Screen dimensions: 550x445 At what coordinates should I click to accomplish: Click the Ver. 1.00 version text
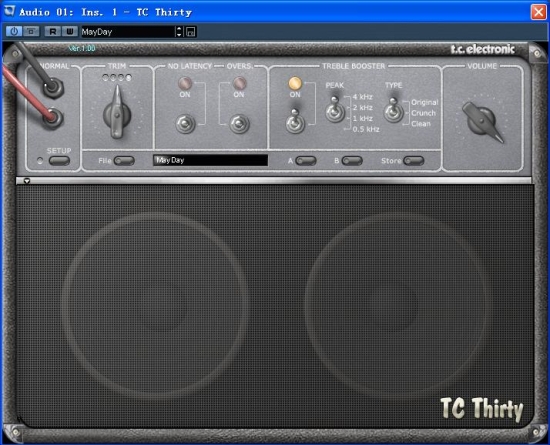(x=82, y=48)
